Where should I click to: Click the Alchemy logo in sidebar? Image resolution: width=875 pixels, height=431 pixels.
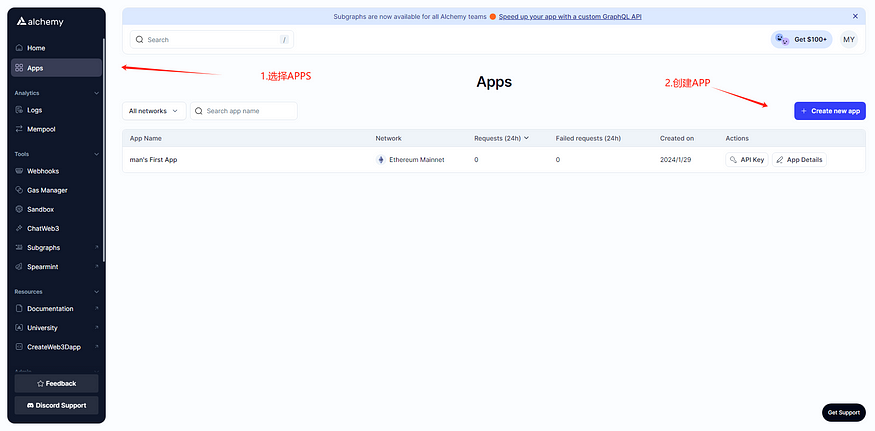tap(40, 22)
